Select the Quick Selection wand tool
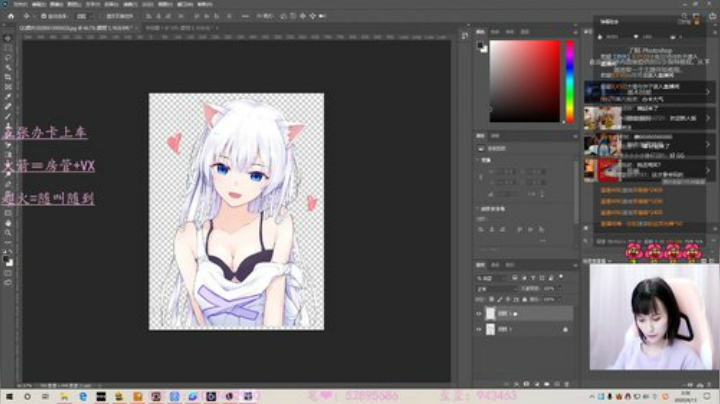 (x=8, y=67)
